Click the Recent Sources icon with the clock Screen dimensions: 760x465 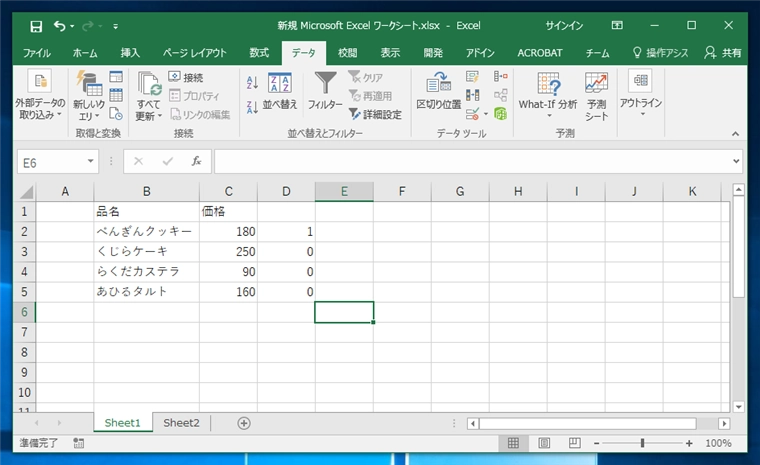(116, 114)
